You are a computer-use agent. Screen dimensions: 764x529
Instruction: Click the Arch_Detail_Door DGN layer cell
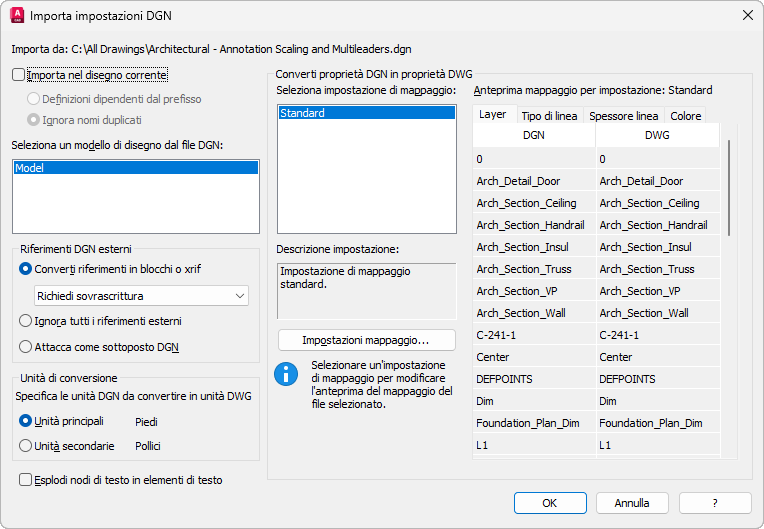pyautogui.click(x=534, y=181)
